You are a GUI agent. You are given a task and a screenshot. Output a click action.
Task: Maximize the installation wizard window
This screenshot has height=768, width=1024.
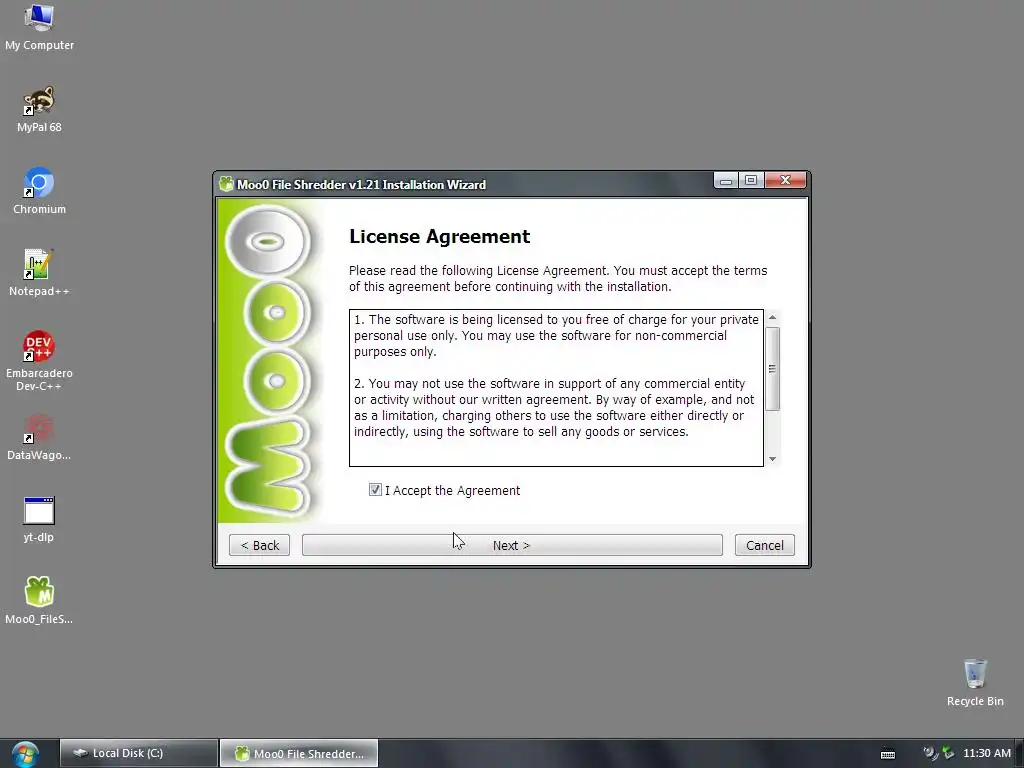pos(751,180)
